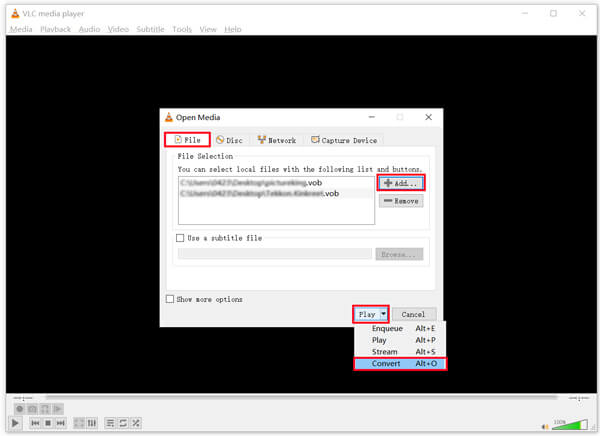Click elapsed time label at left

tap(23, 398)
